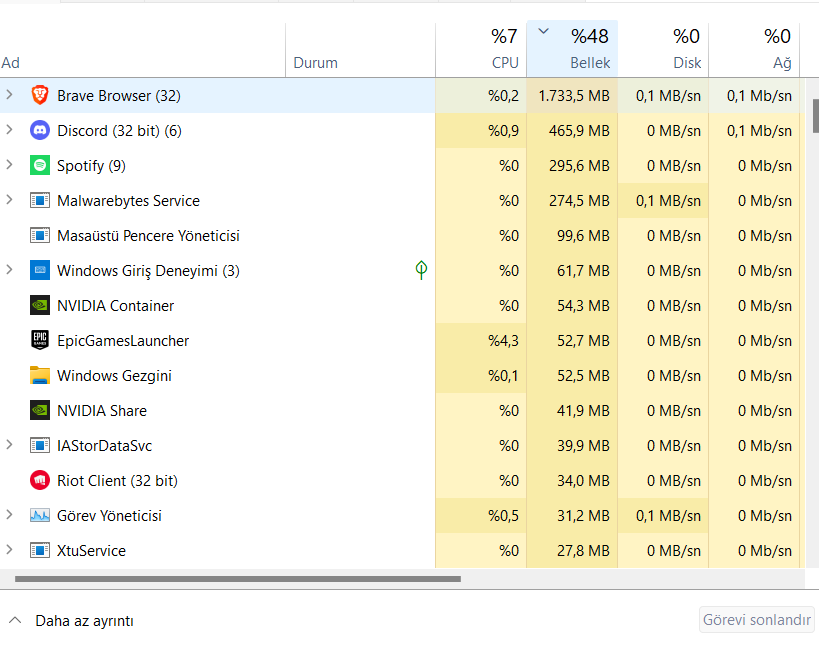819x647 pixels.
Task: Expand the Malwarebytes Service entry
Action: [9, 201]
